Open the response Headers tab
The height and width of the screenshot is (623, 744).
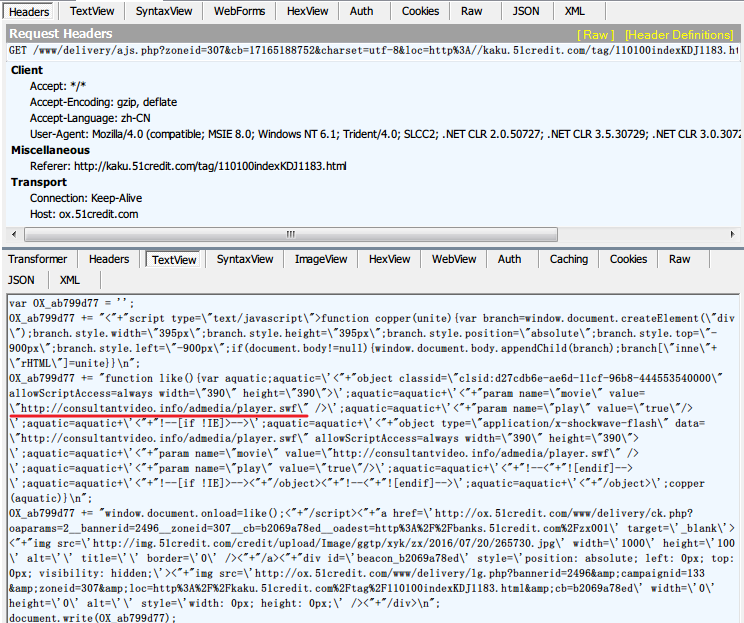point(109,259)
